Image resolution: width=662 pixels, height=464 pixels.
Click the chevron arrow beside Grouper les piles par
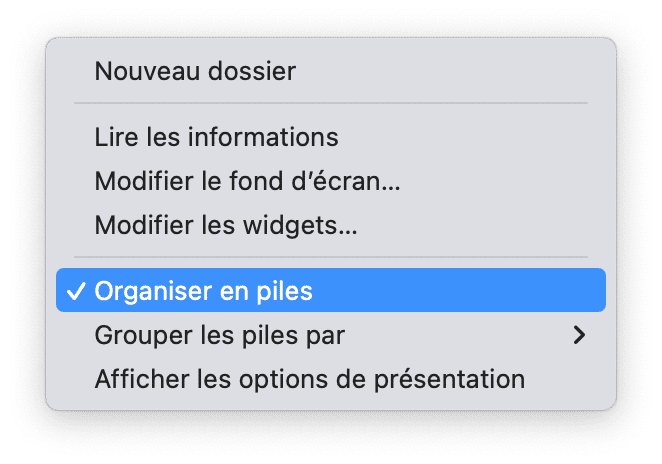pyautogui.click(x=579, y=335)
